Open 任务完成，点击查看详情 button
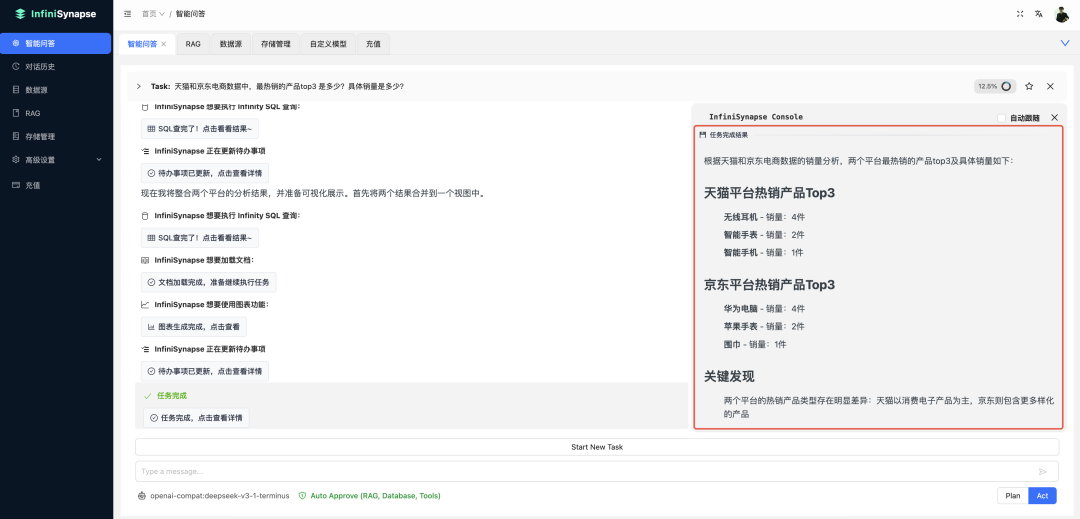 196,418
